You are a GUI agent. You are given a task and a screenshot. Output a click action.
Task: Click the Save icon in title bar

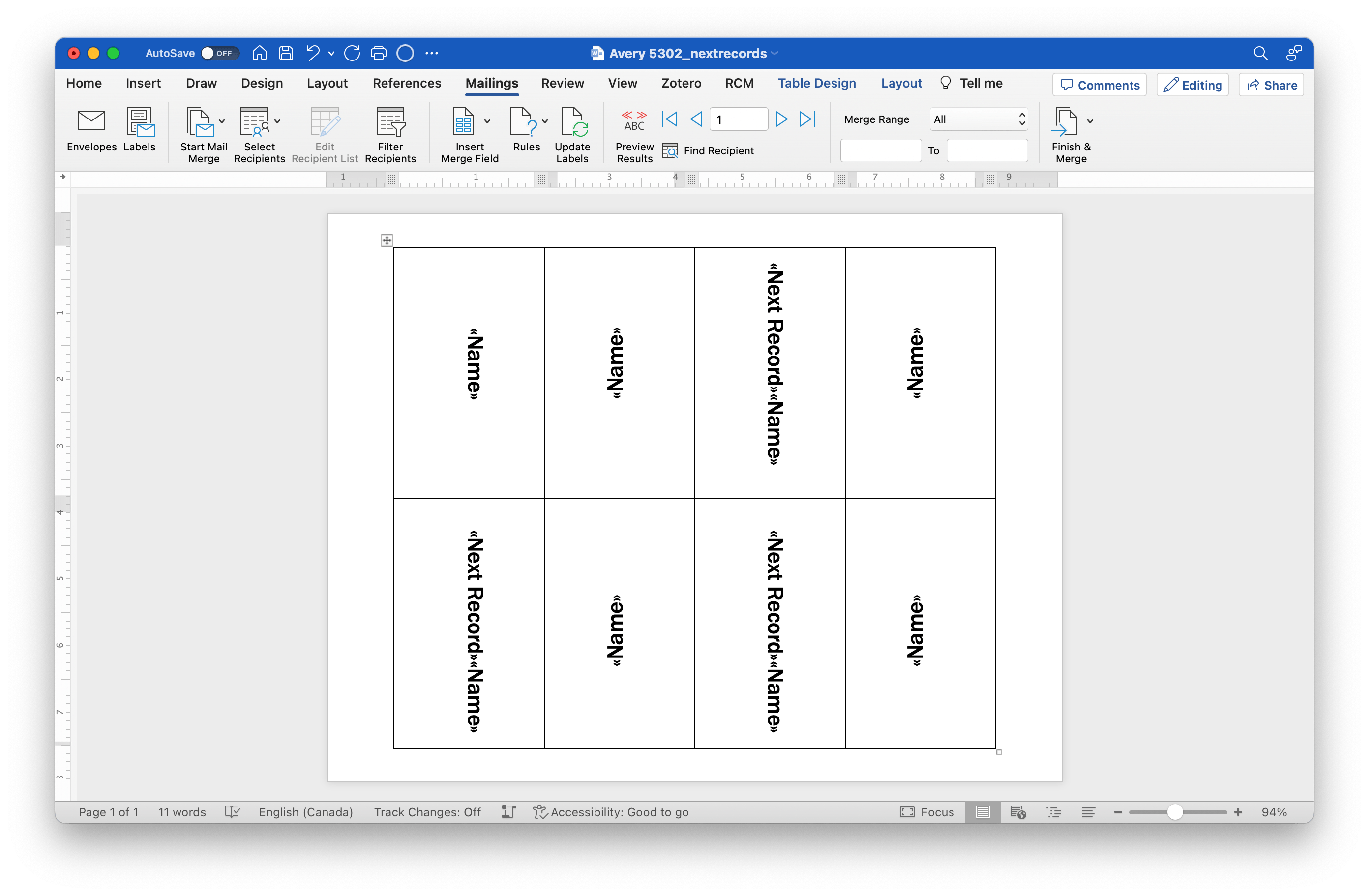[x=286, y=53]
